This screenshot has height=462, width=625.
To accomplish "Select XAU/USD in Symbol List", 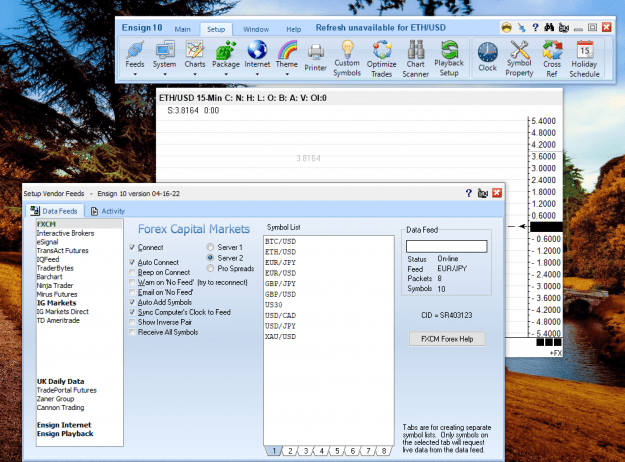I will coord(281,337).
